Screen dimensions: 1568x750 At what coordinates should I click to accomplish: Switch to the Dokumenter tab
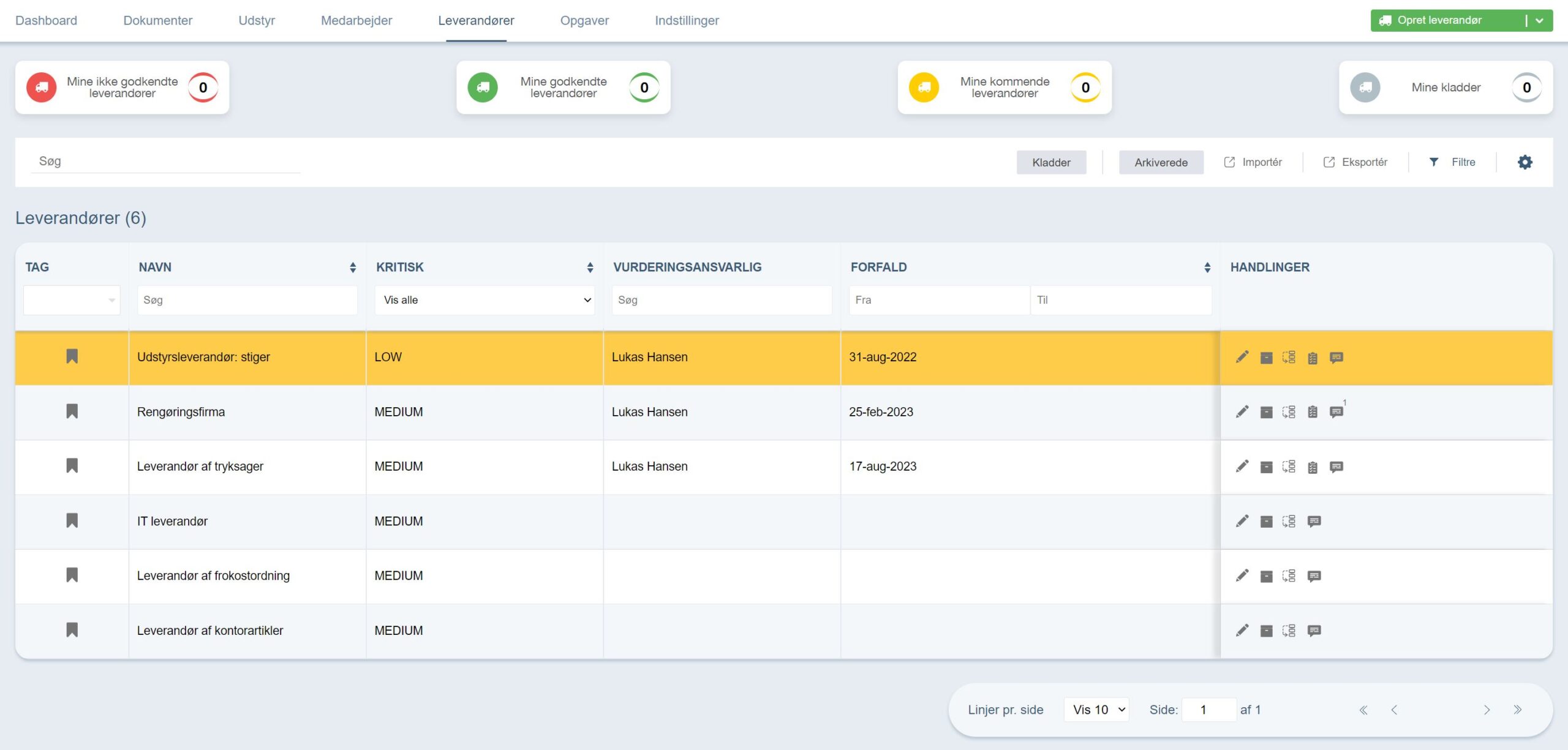(157, 21)
